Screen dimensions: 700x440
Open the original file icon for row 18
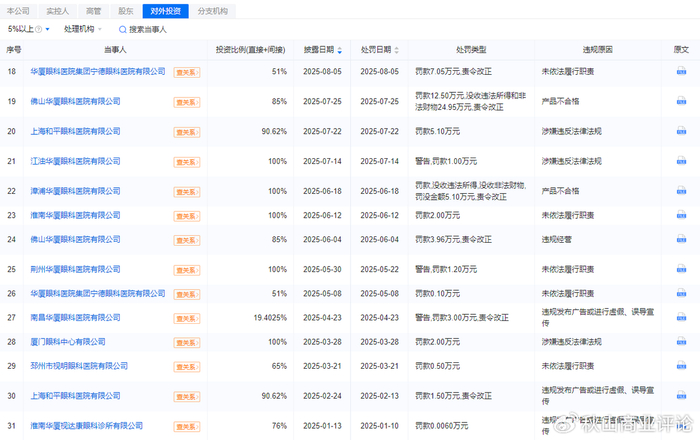(x=681, y=72)
